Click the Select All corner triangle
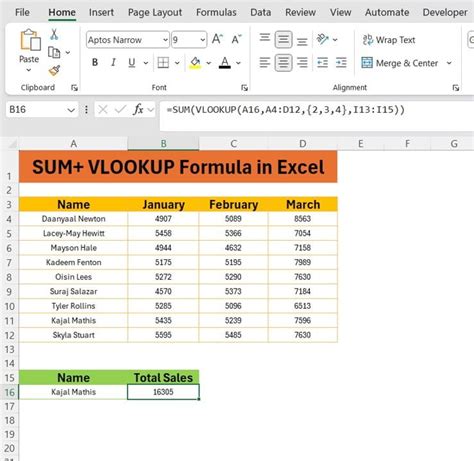Viewport: 474px width, 461px height. click(x=12, y=144)
